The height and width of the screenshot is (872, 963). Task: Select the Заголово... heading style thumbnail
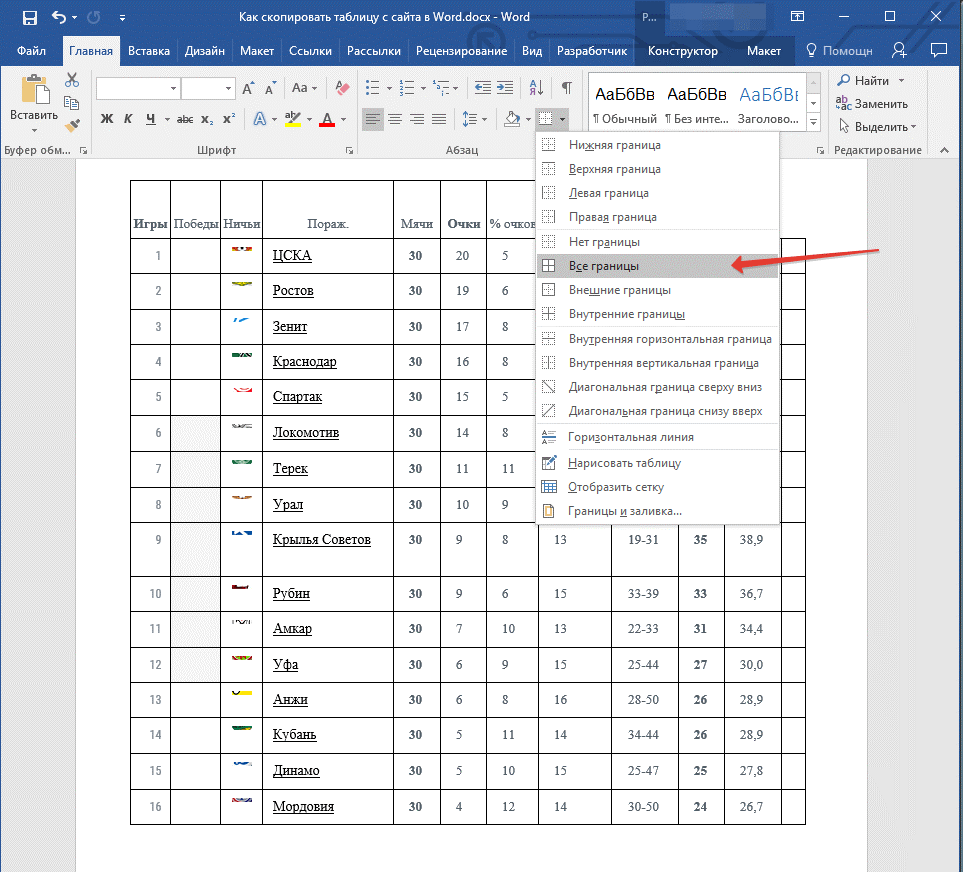pyautogui.click(x=768, y=103)
